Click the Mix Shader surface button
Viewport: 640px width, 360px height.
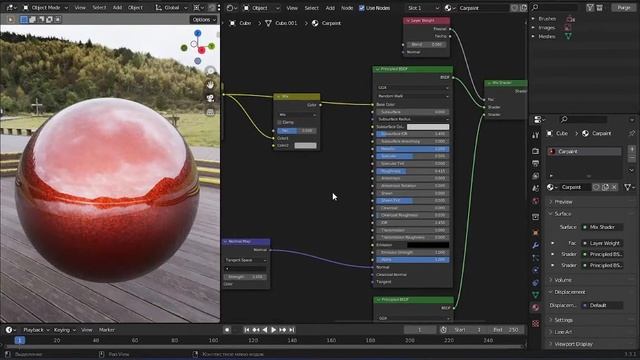coord(602,227)
